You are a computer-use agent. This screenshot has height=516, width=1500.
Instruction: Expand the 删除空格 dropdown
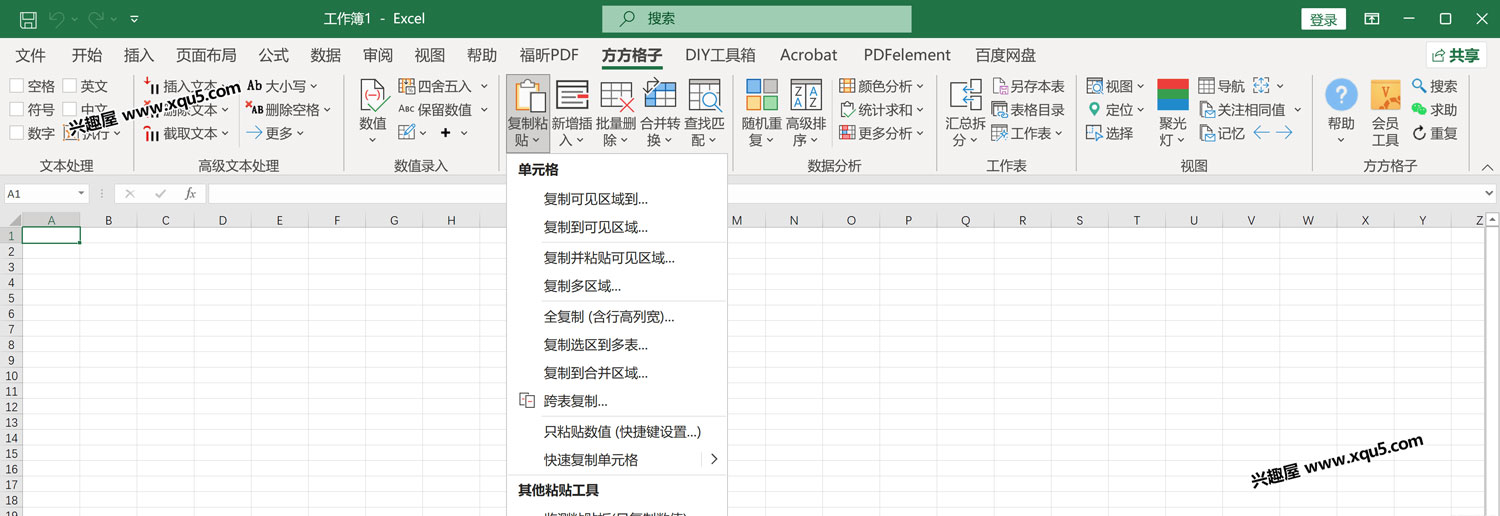click(x=327, y=109)
